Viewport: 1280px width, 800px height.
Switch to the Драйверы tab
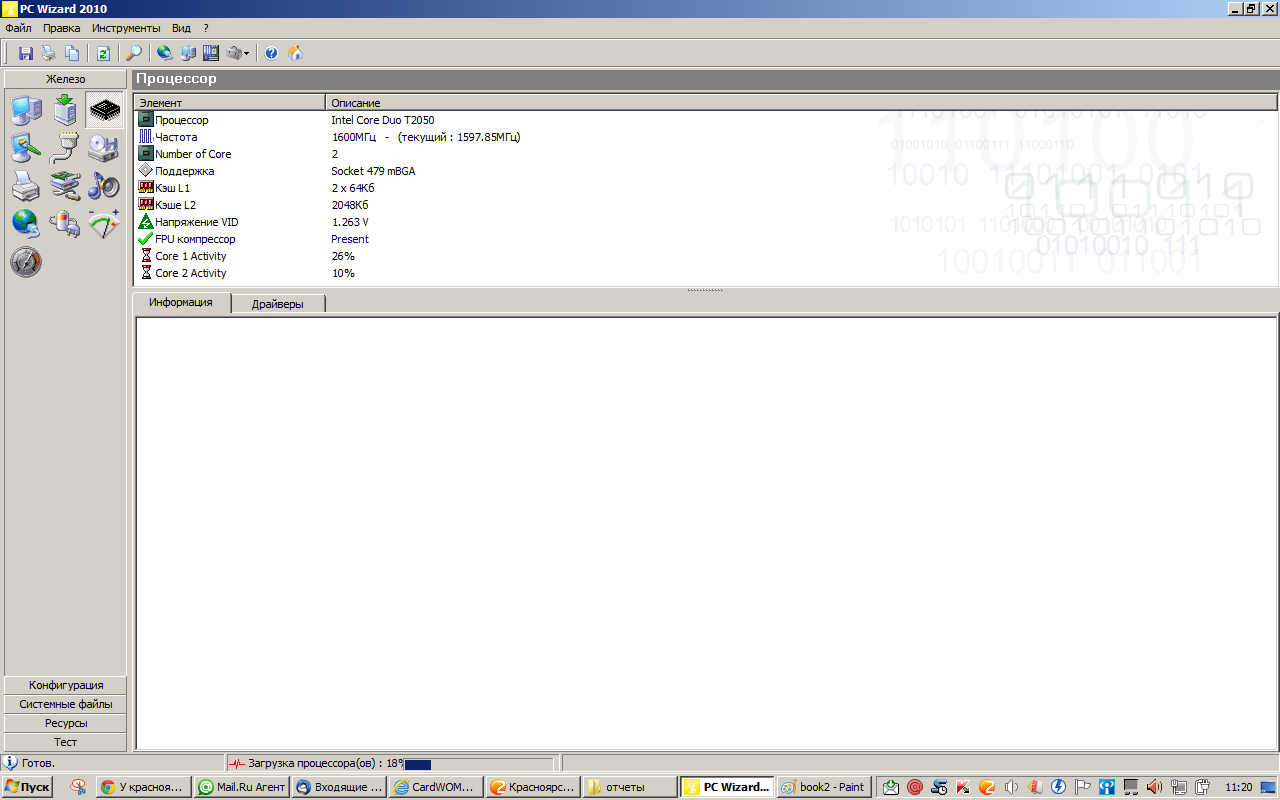pyautogui.click(x=278, y=304)
